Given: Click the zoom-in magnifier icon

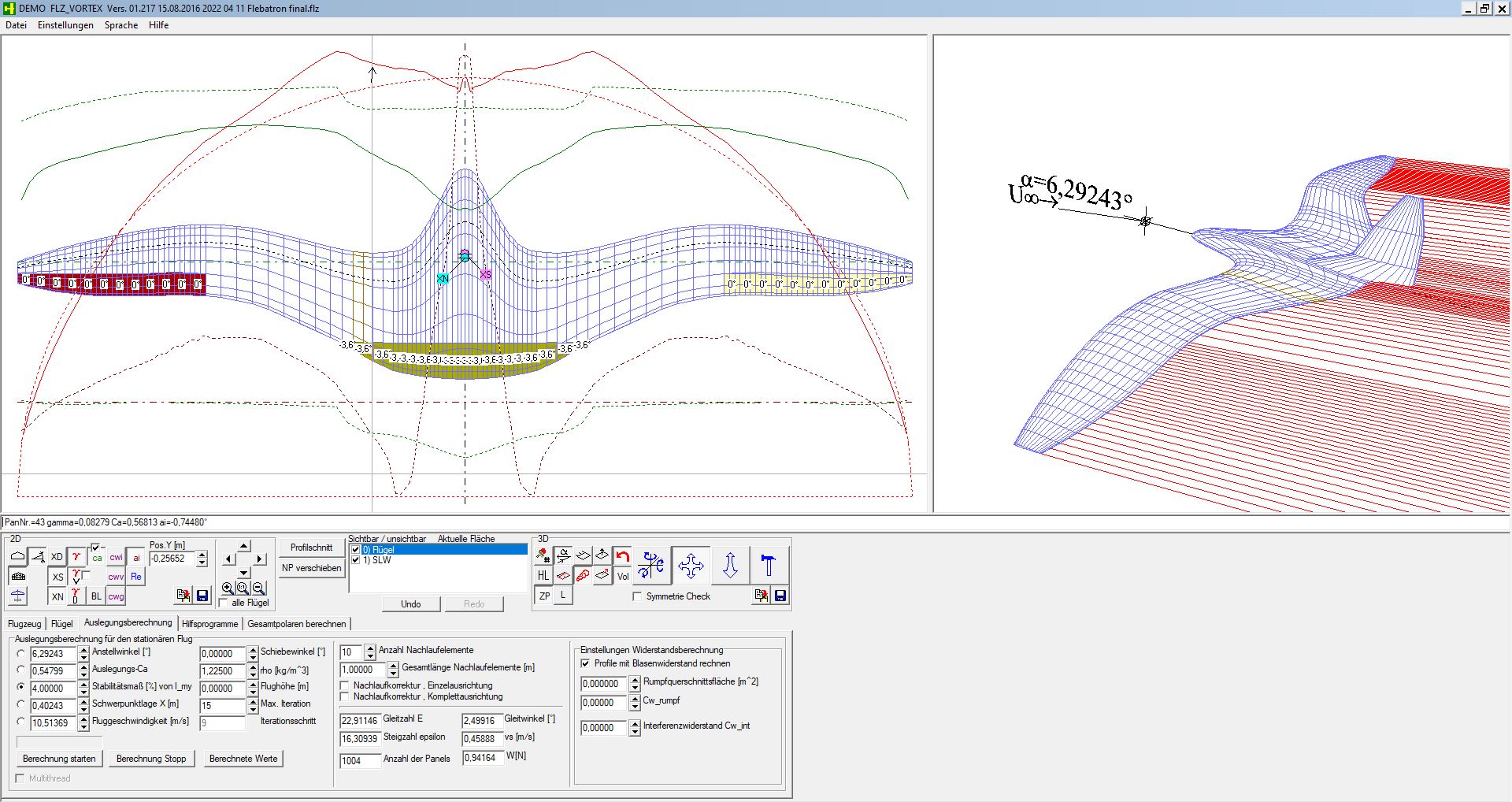Looking at the screenshot, I should (x=228, y=588).
